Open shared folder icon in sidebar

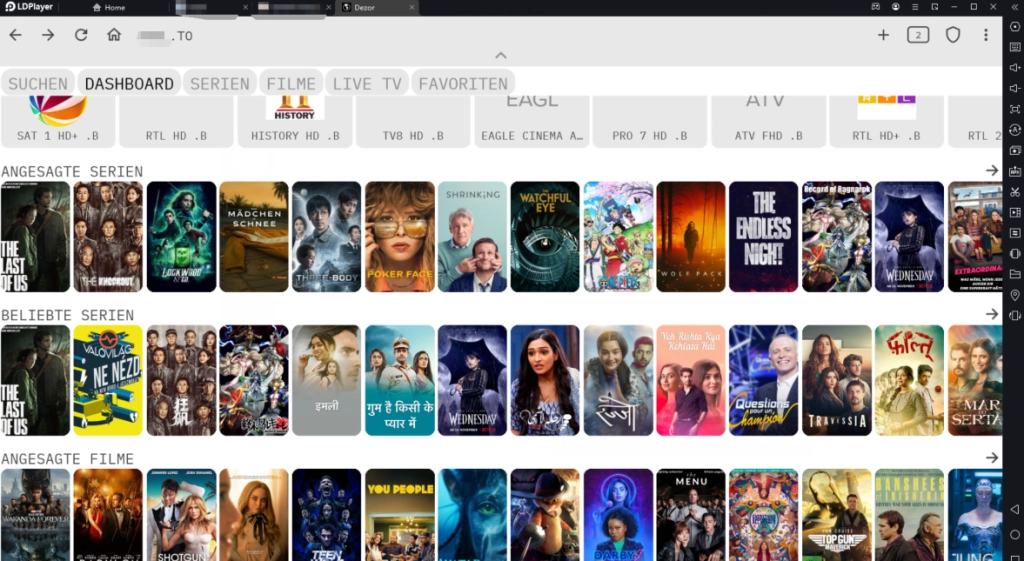[x=1015, y=274]
